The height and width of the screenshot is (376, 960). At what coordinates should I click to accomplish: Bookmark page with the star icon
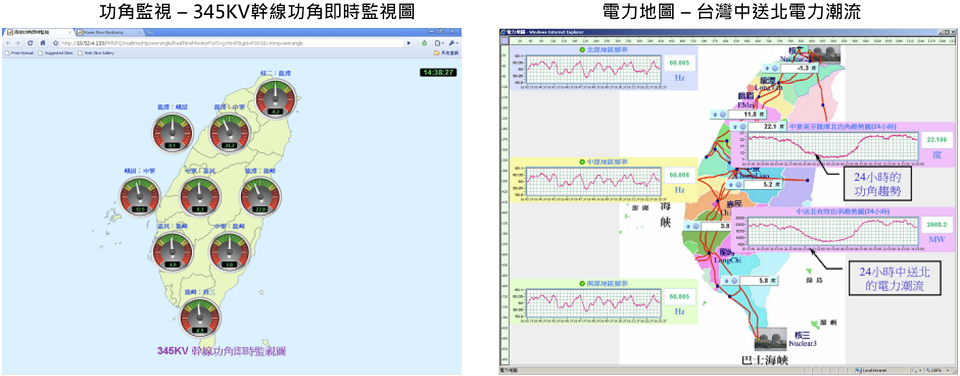pos(56,43)
